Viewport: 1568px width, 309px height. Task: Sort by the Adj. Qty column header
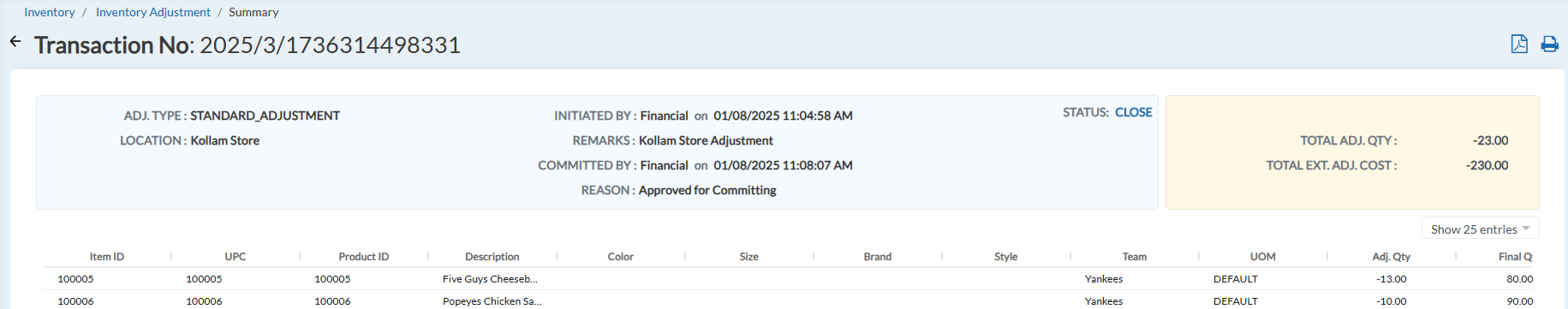(x=1392, y=256)
